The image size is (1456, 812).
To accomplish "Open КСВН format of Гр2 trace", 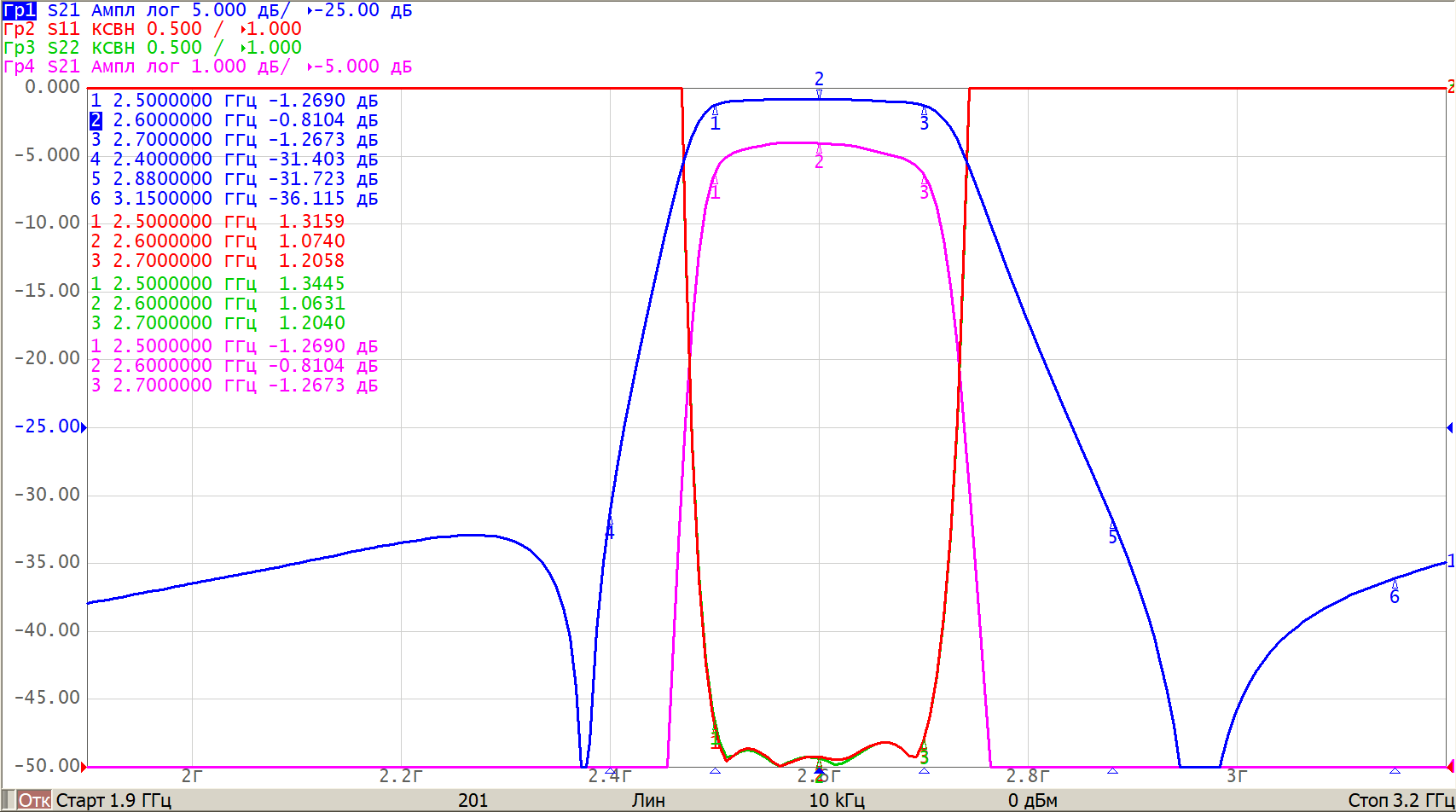I will [x=113, y=29].
